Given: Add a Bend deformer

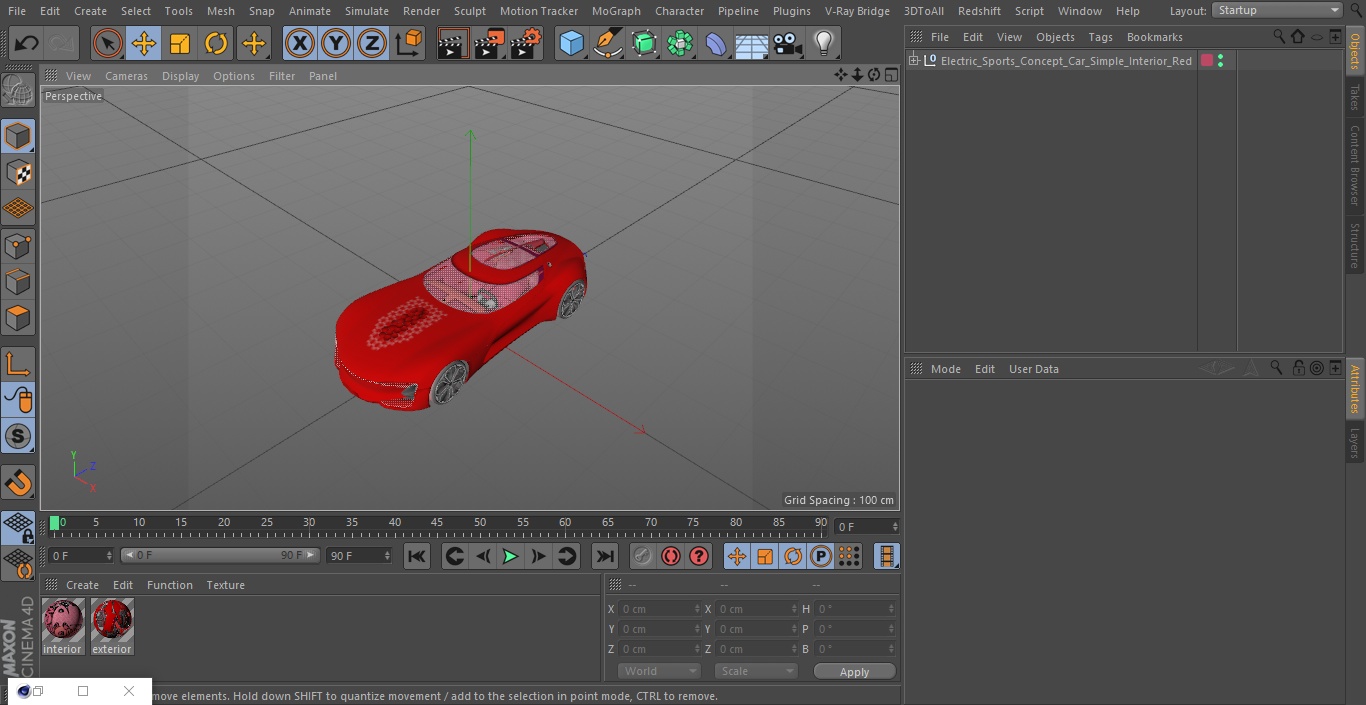Looking at the screenshot, I should point(716,43).
